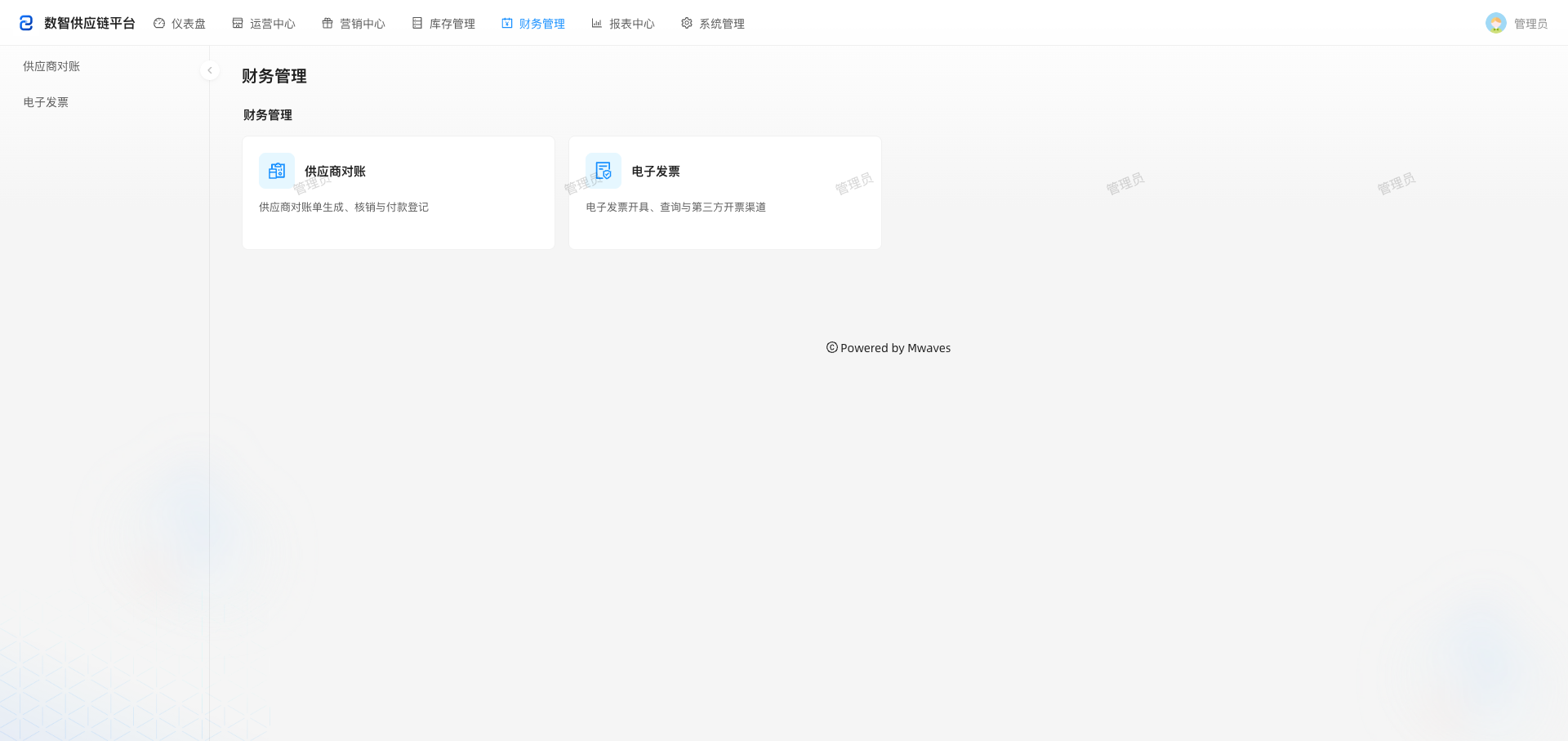This screenshot has height=741, width=1568.
Task: Click description 电子发票开具、查询与第三方开票渠道
Action: click(x=676, y=208)
